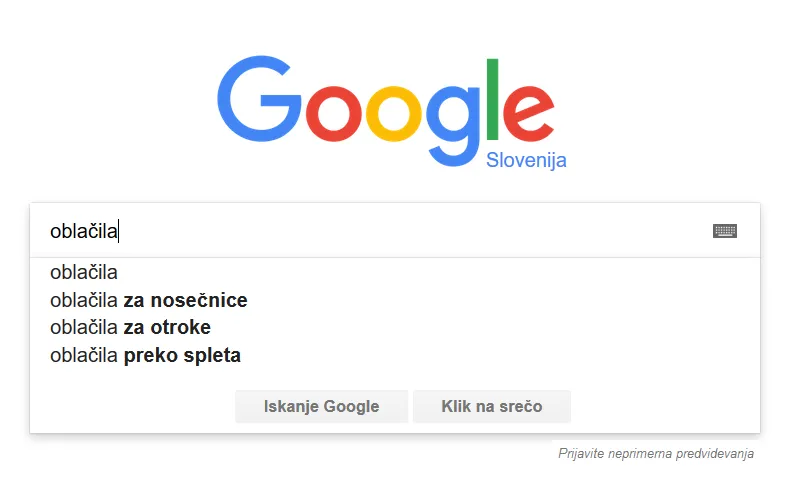Click the bold text 'za nosečnice'
Viewport: 801px width, 485px height.
click(x=185, y=300)
